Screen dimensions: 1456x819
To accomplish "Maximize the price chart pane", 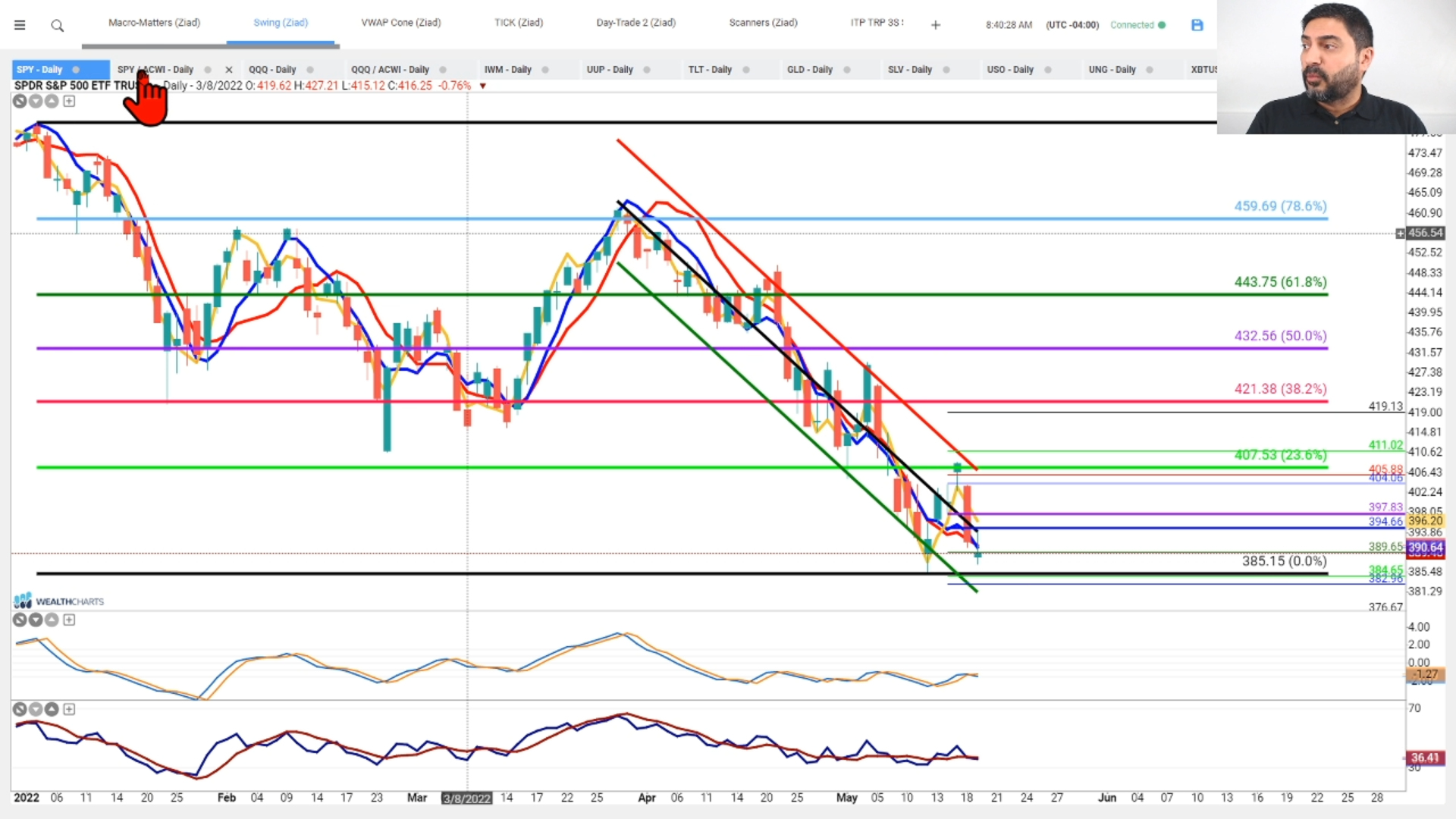I will coord(69,101).
